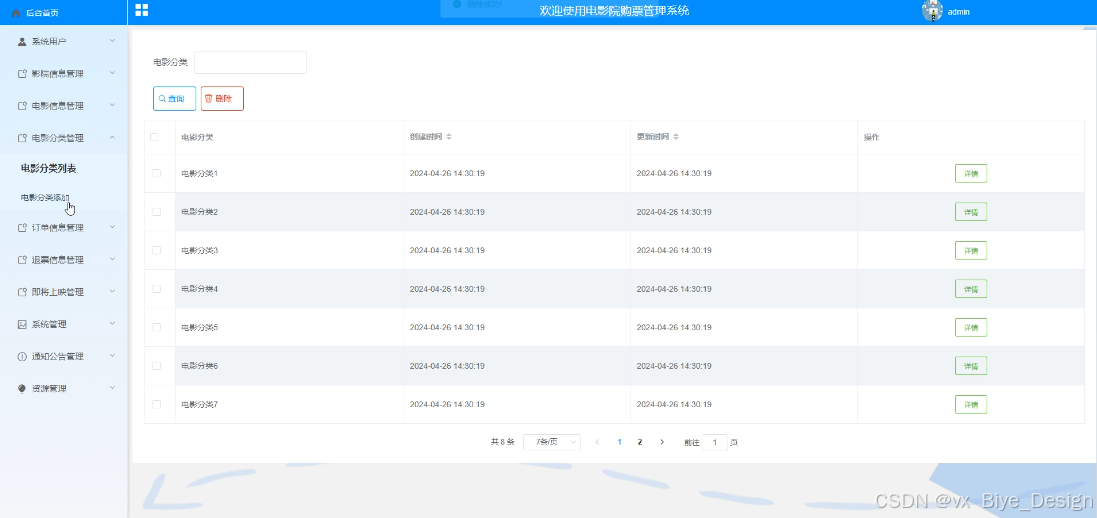
Task: Check the 电影分类1 row checkbox
Action: click(157, 173)
